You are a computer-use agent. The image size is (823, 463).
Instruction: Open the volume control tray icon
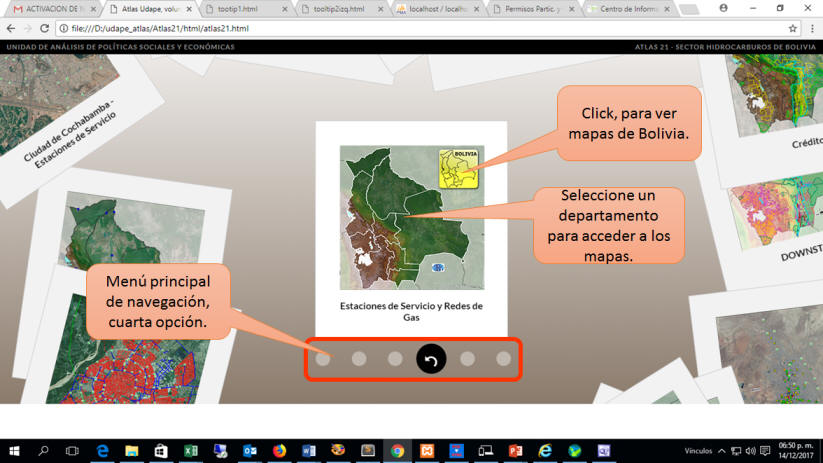[x=751, y=451]
